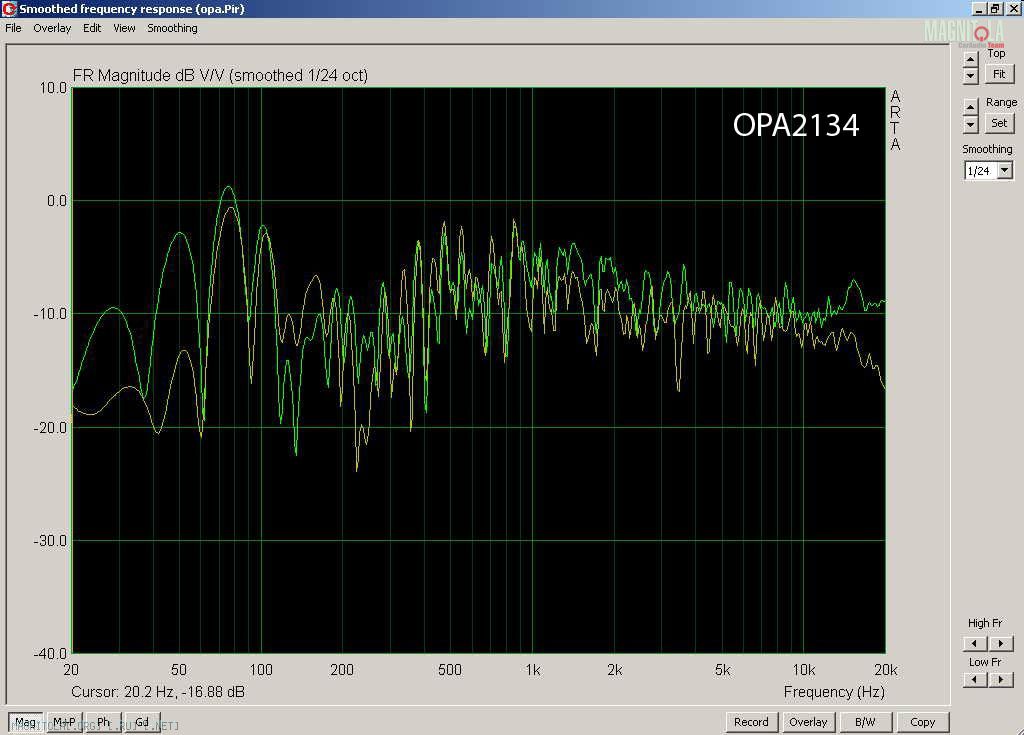Click the Set range button
The width and height of the screenshot is (1024, 735).
[999, 123]
